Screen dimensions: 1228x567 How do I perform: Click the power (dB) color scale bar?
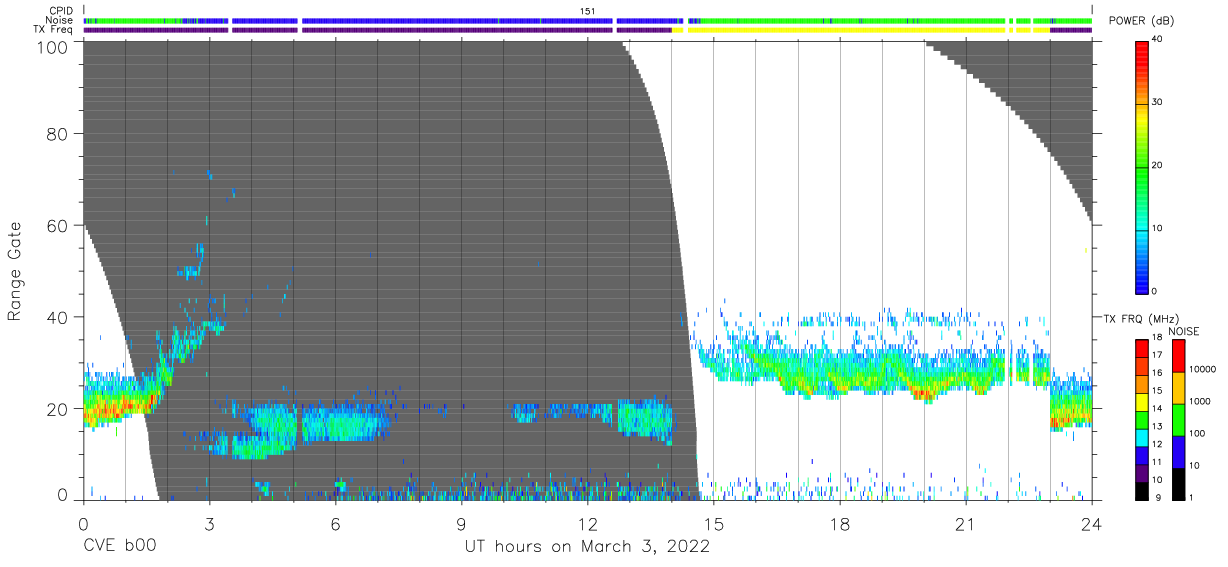(1142, 166)
